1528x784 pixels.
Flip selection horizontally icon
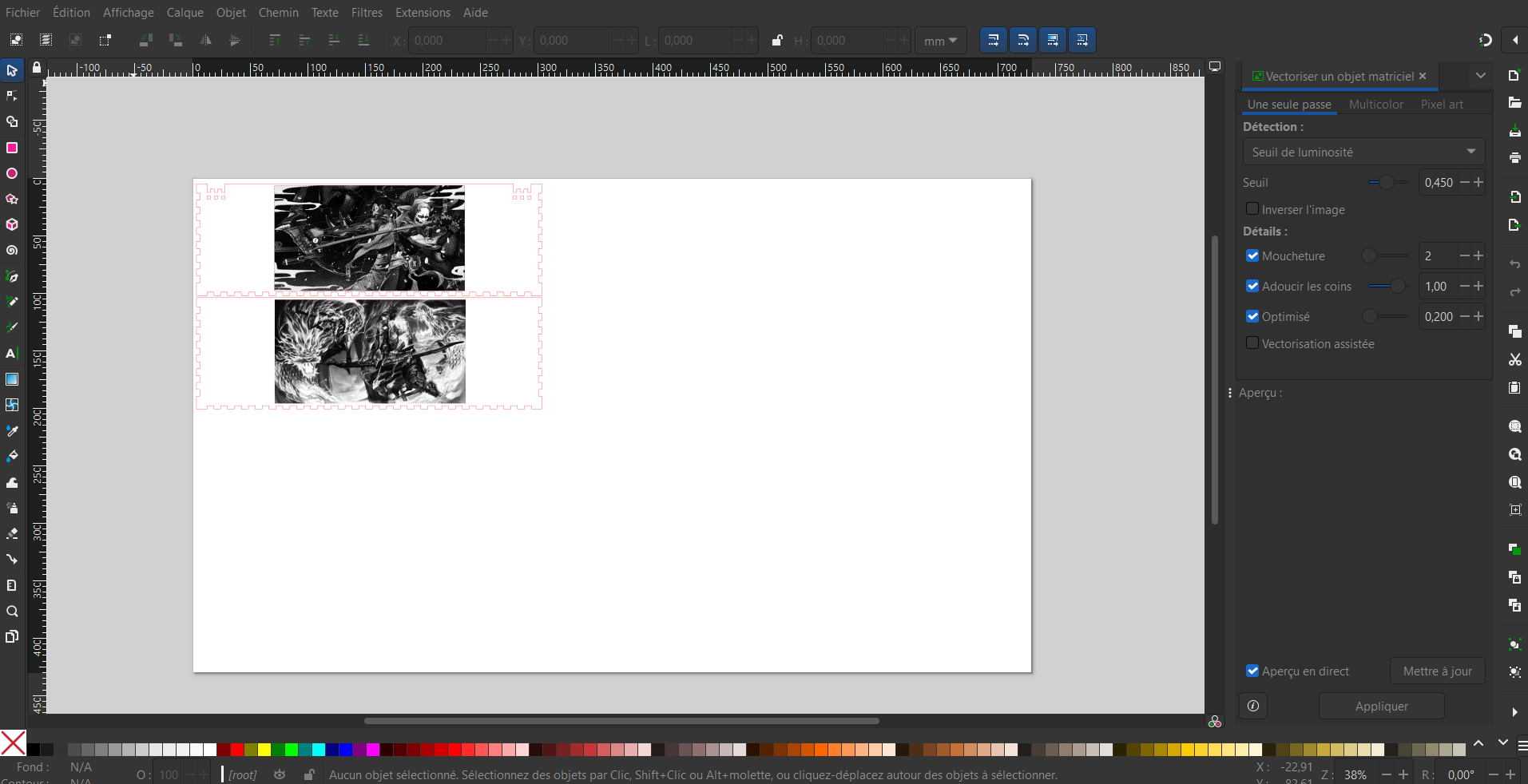click(205, 40)
